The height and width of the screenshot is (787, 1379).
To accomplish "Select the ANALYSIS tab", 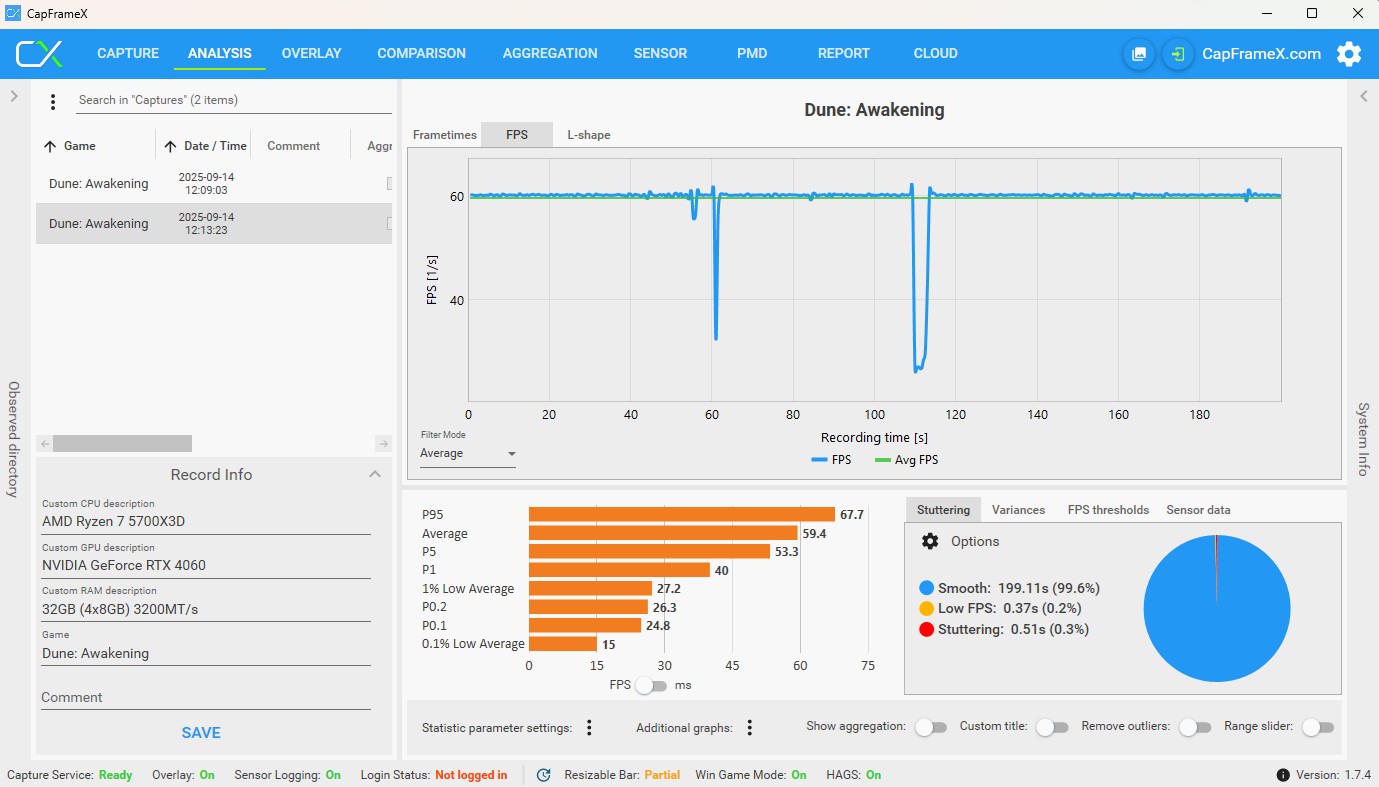I will tap(220, 54).
